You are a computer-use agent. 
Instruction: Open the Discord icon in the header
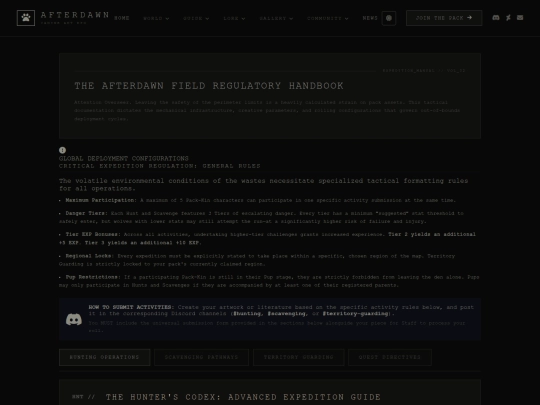[496, 18]
